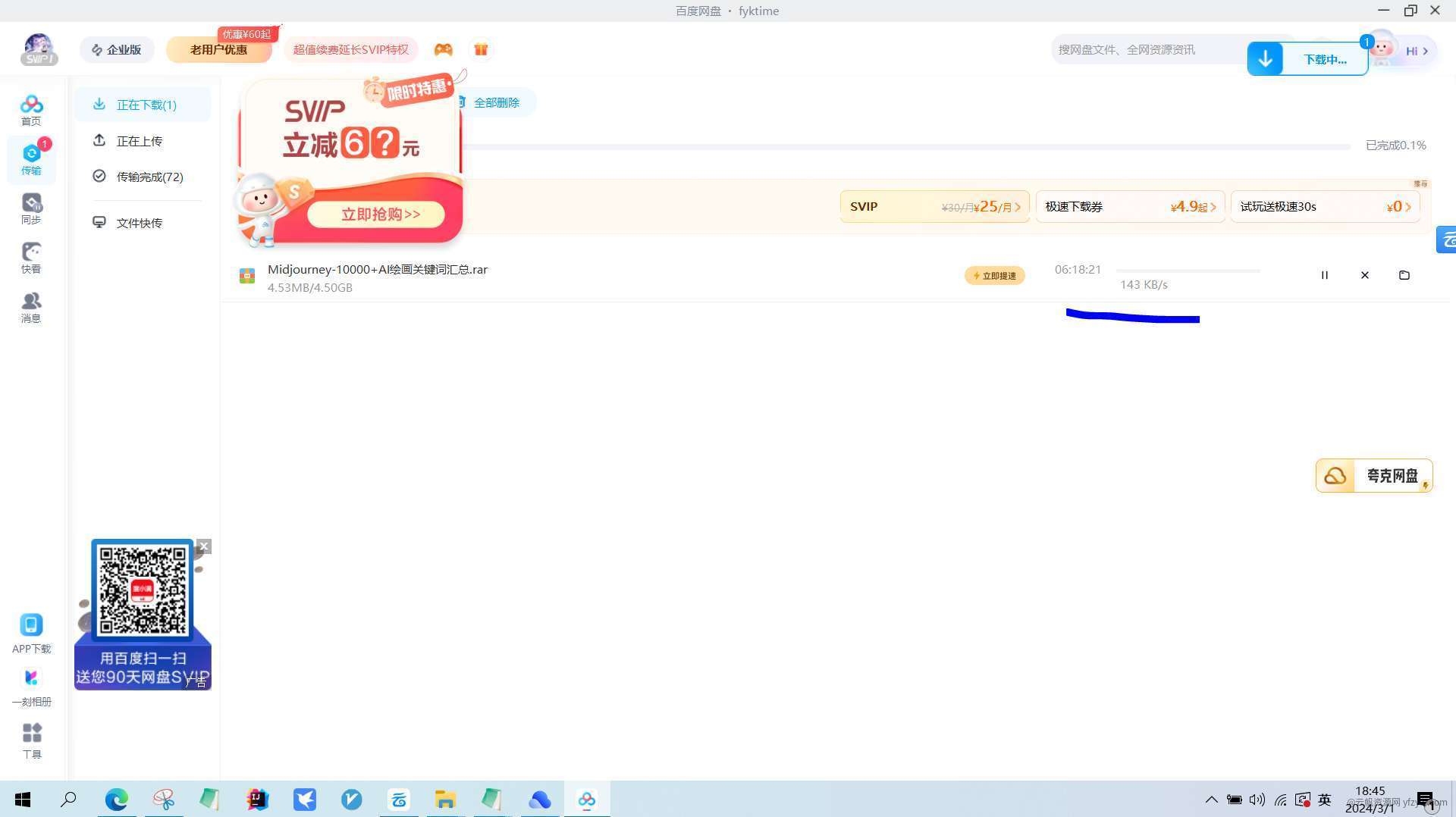Show hidden system tray icons

[x=1211, y=799]
